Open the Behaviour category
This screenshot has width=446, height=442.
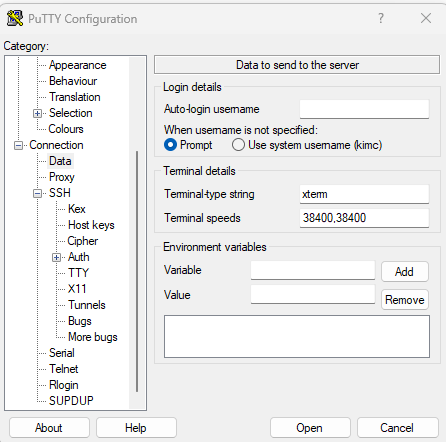[x=73, y=81]
